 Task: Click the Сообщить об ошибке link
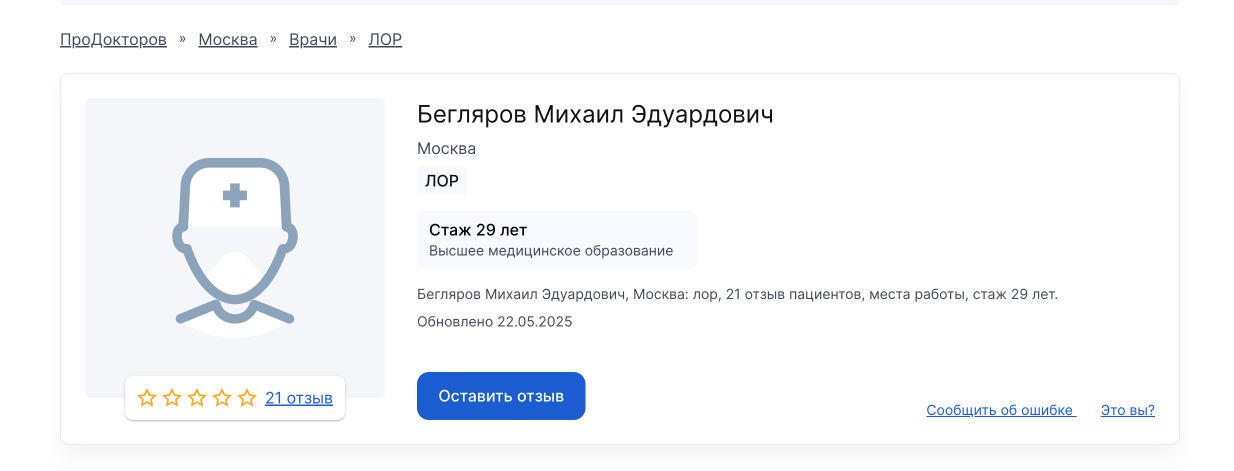(x=1000, y=410)
